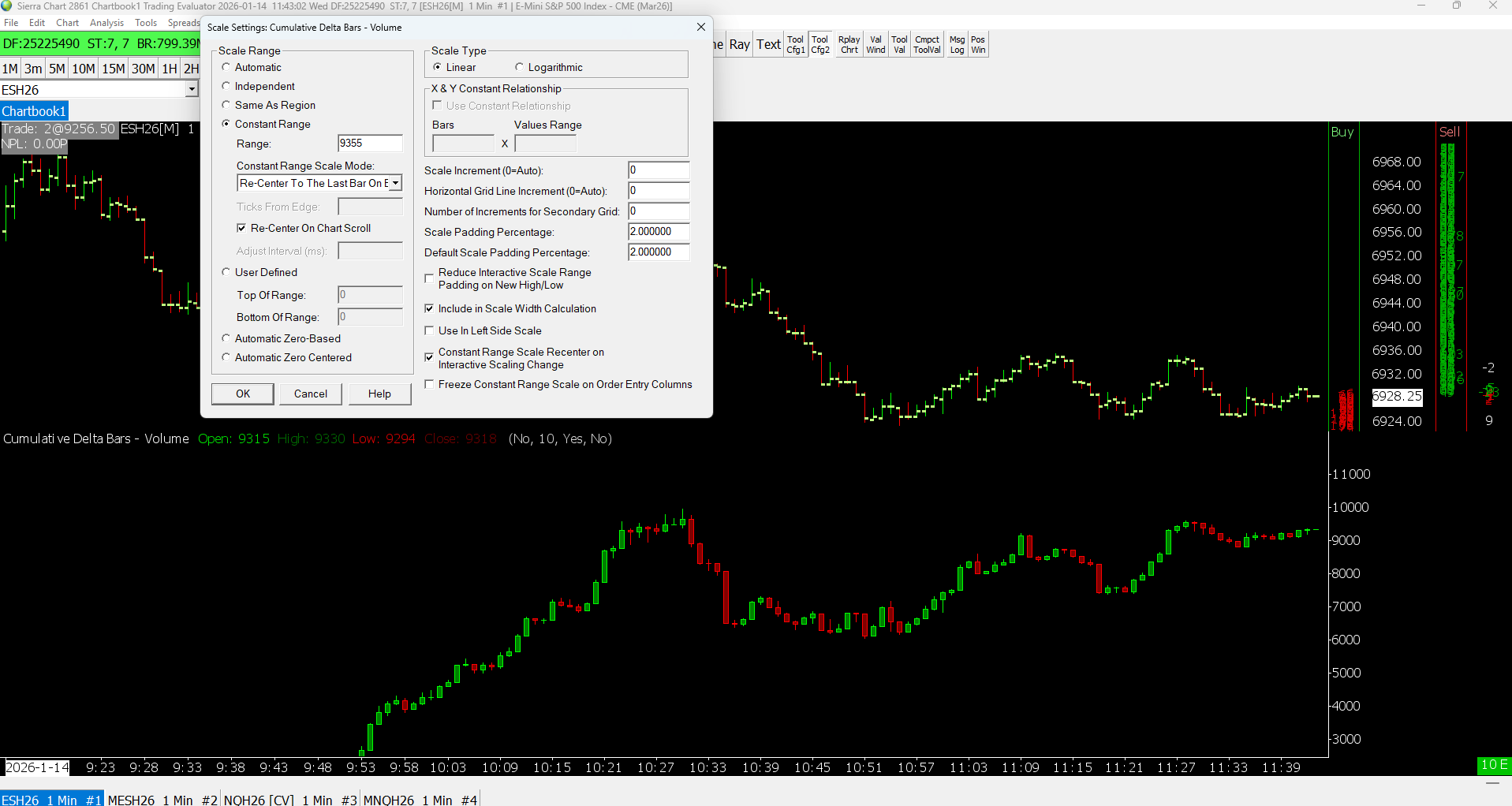1512x806 pixels.
Task: Open the Rplay Chrt replay control
Action: (x=849, y=45)
